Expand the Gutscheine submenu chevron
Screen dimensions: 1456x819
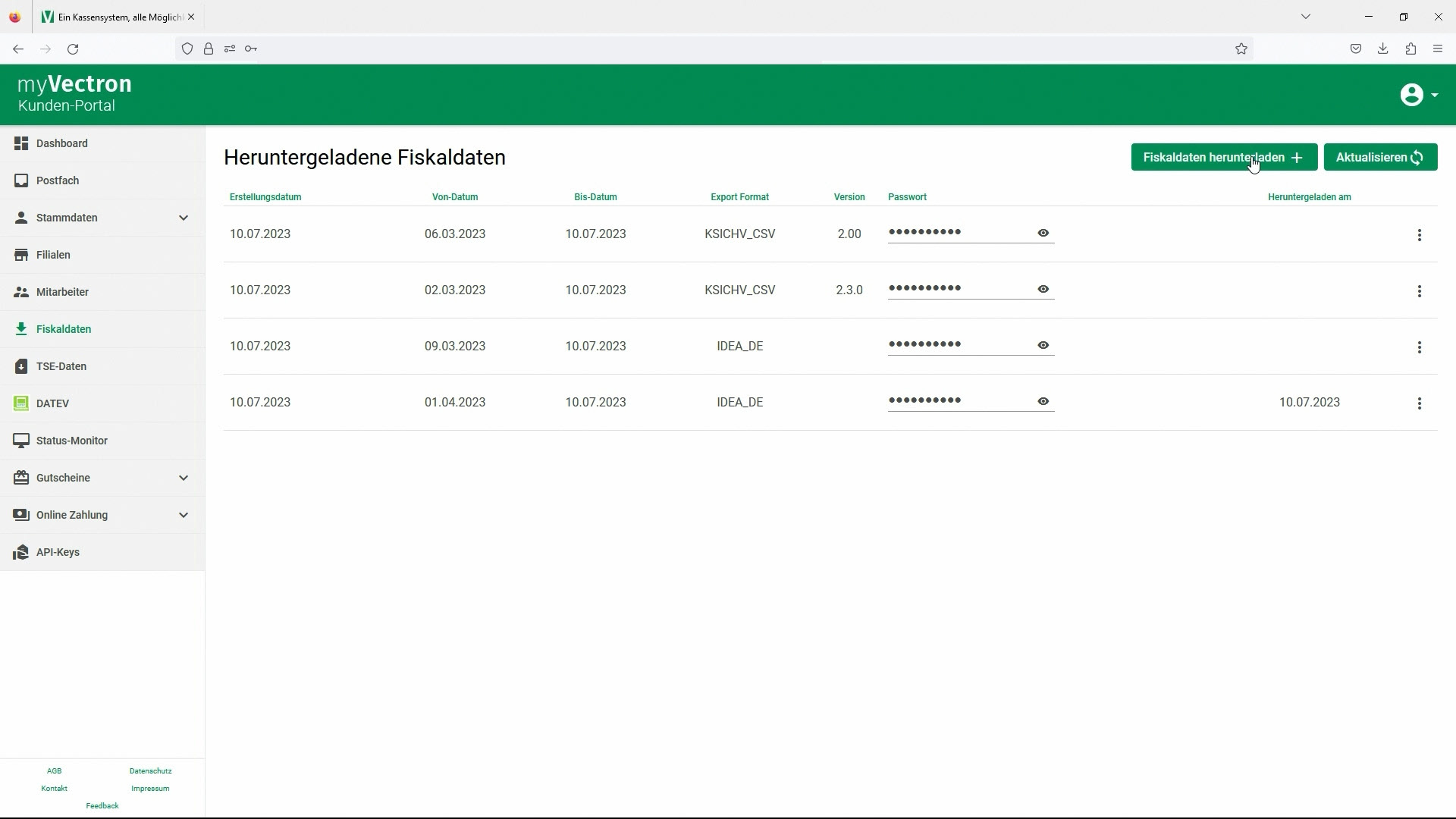[184, 478]
